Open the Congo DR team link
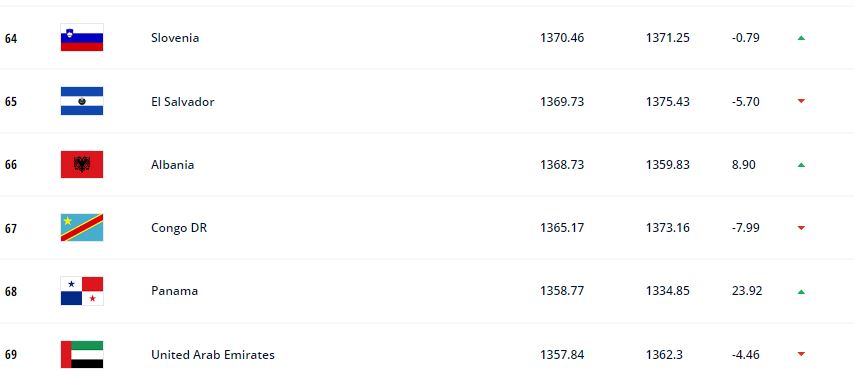The image size is (854, 385). pyautogui.click(x=179, y=228)
